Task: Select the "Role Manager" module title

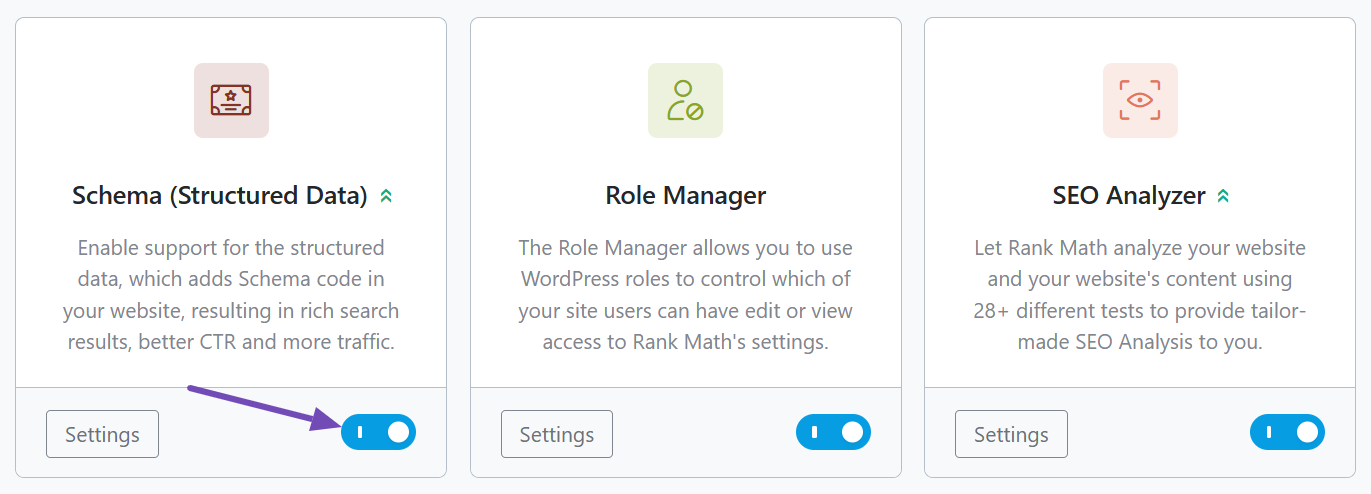Action: (686, 195)
